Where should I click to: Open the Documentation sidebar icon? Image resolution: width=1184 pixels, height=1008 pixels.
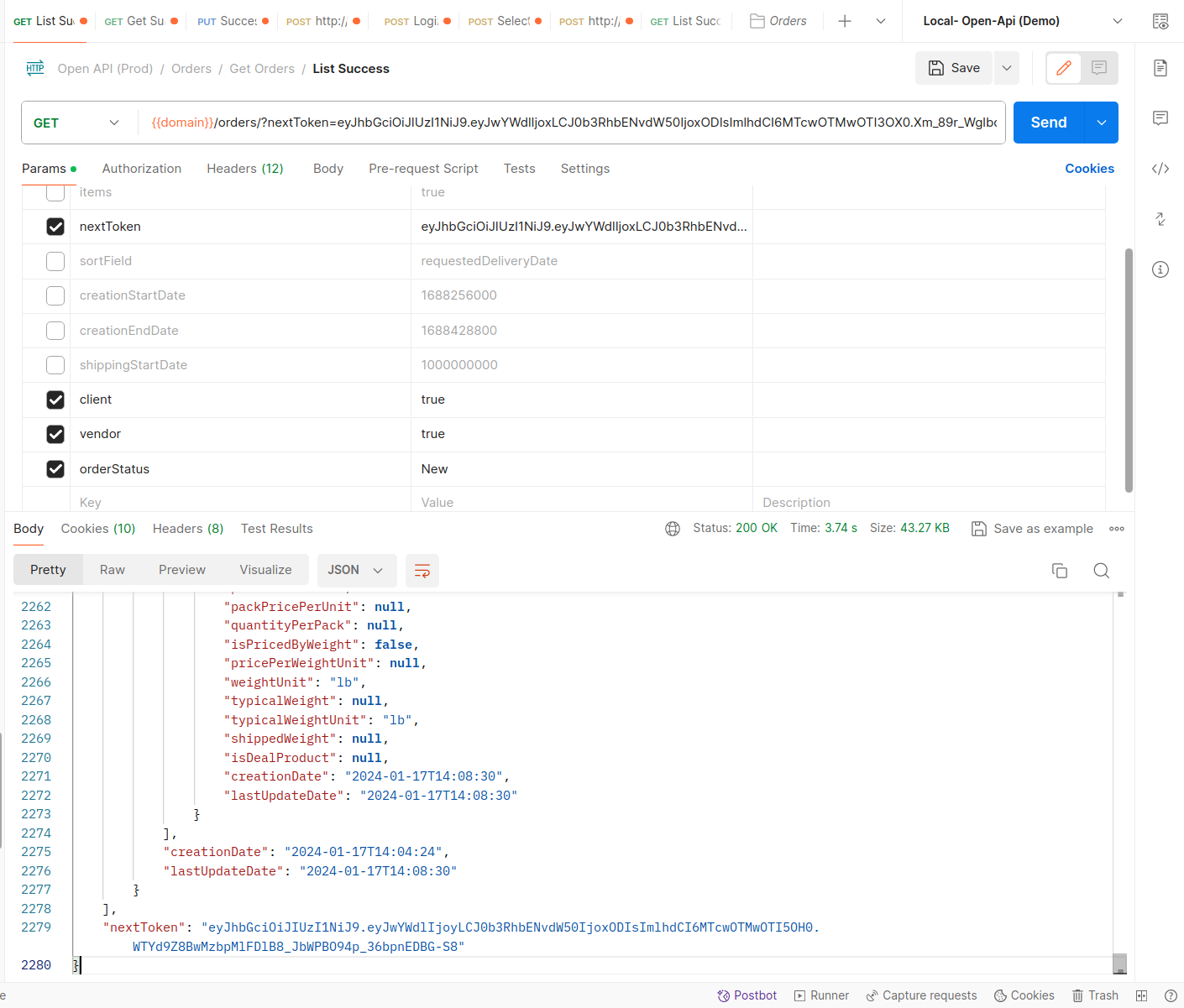tap(1160, 68)
